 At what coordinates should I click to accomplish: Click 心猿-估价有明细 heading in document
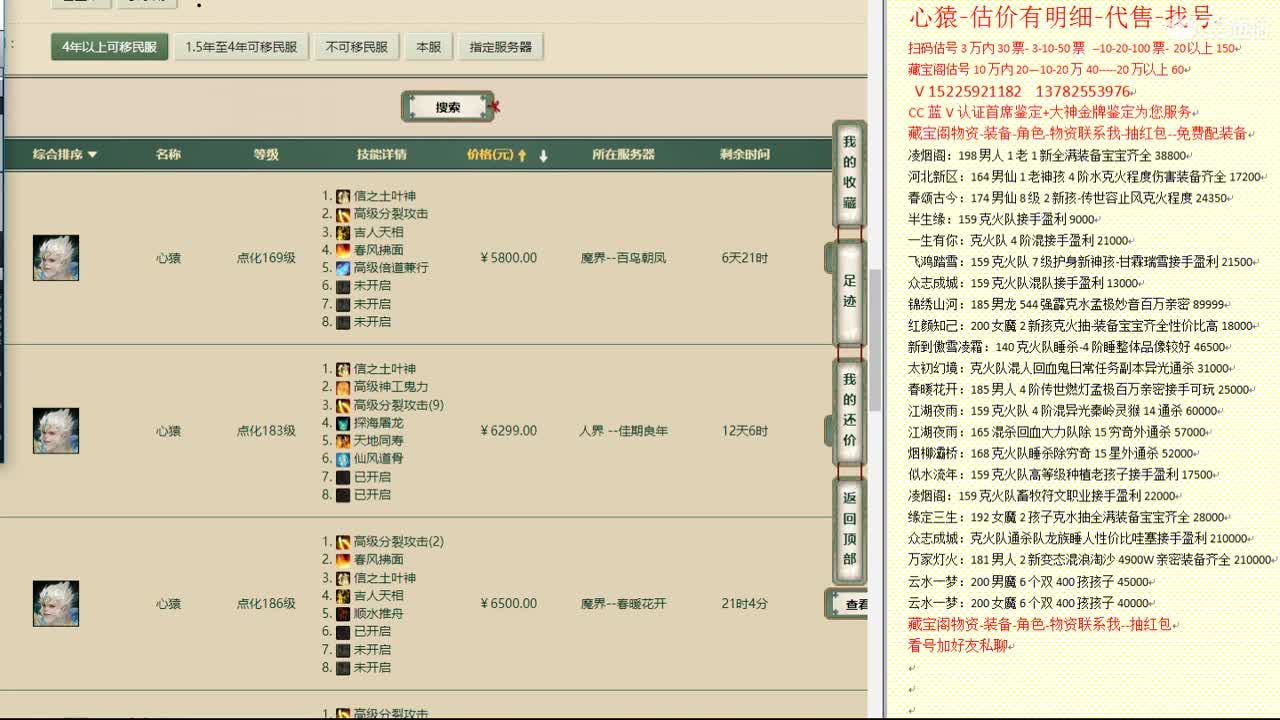click(1060, 17)
